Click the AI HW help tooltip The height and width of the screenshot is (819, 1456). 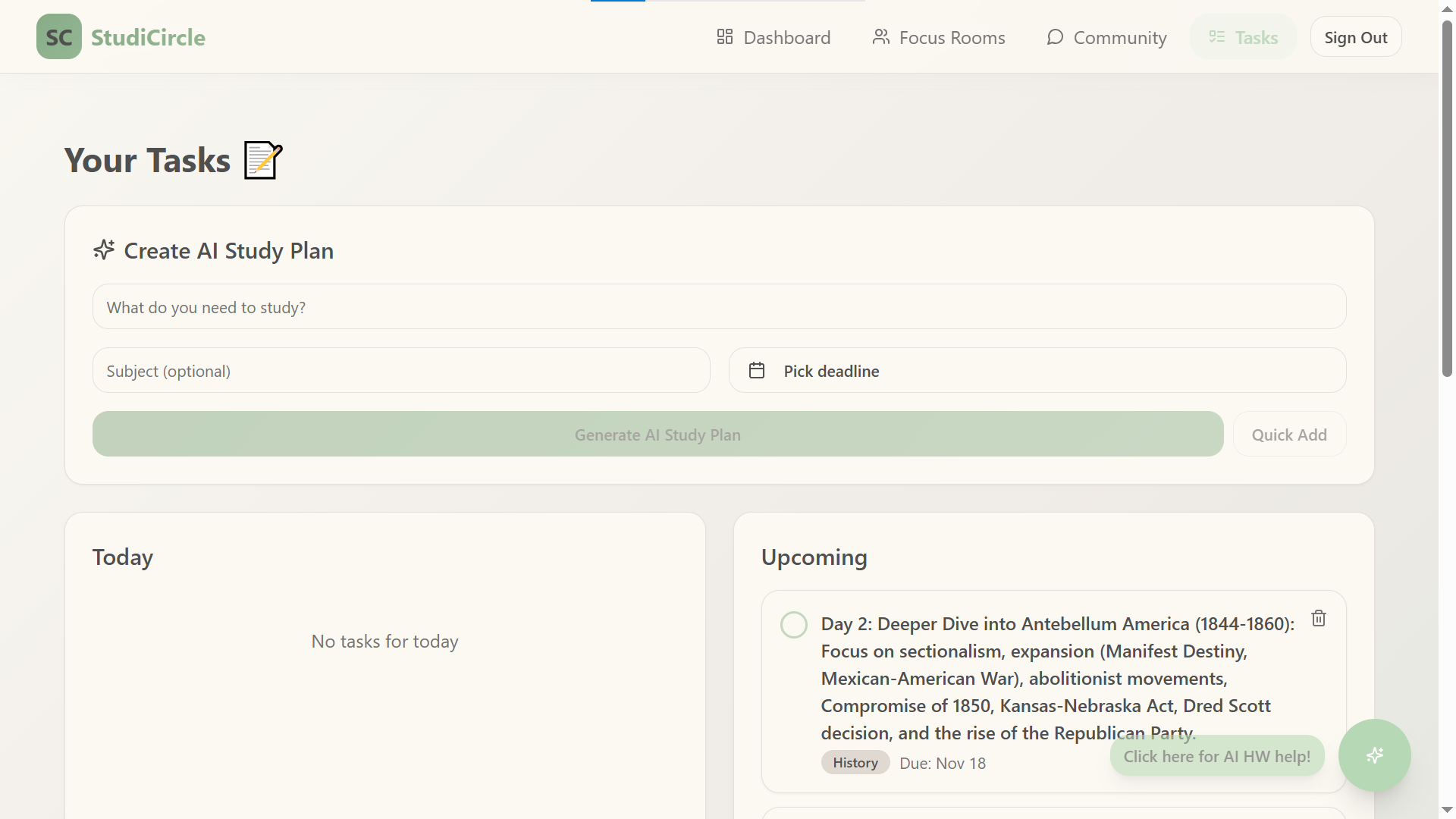[1216, 756]
